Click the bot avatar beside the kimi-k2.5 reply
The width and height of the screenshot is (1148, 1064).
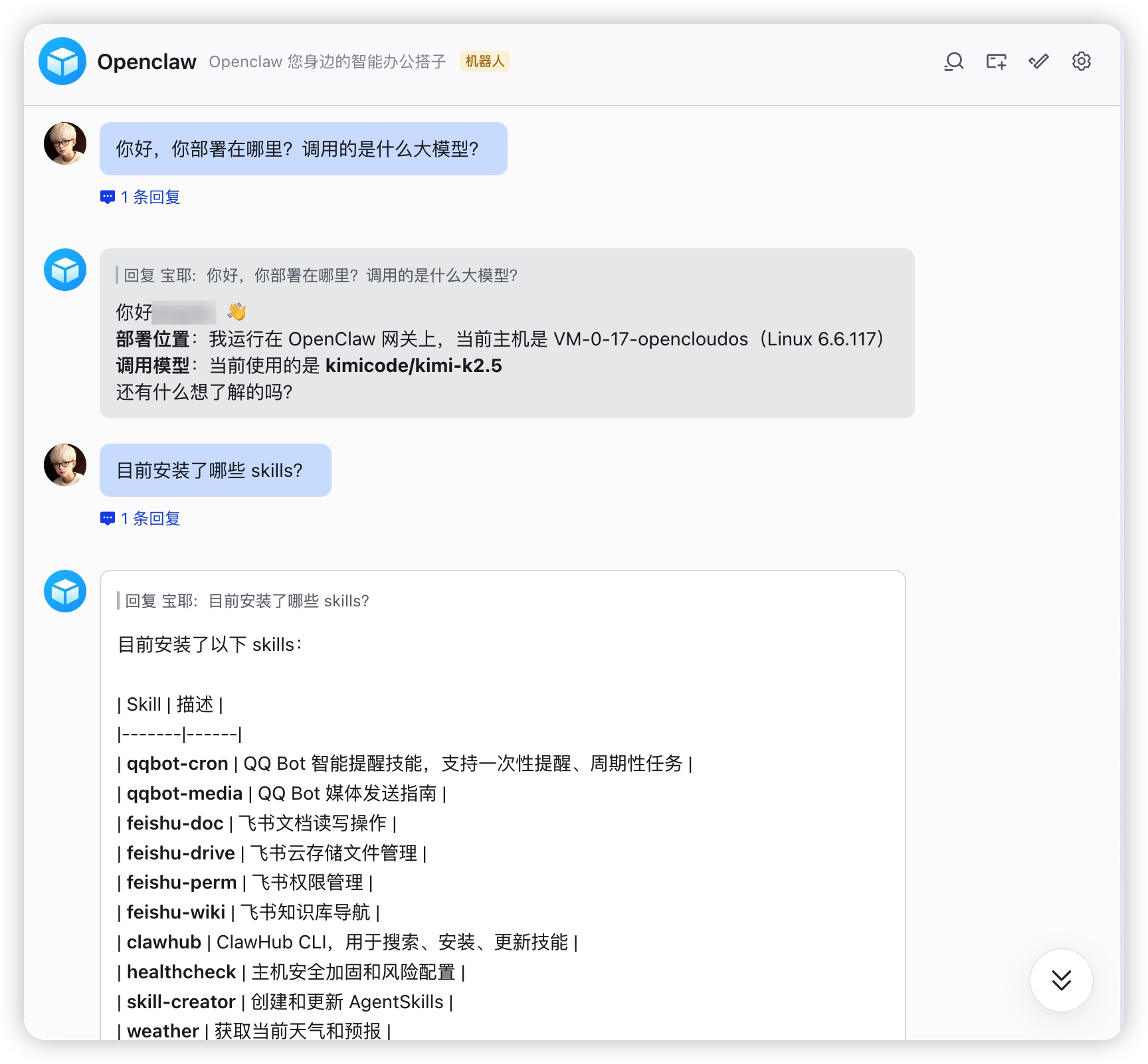[65, 270]
